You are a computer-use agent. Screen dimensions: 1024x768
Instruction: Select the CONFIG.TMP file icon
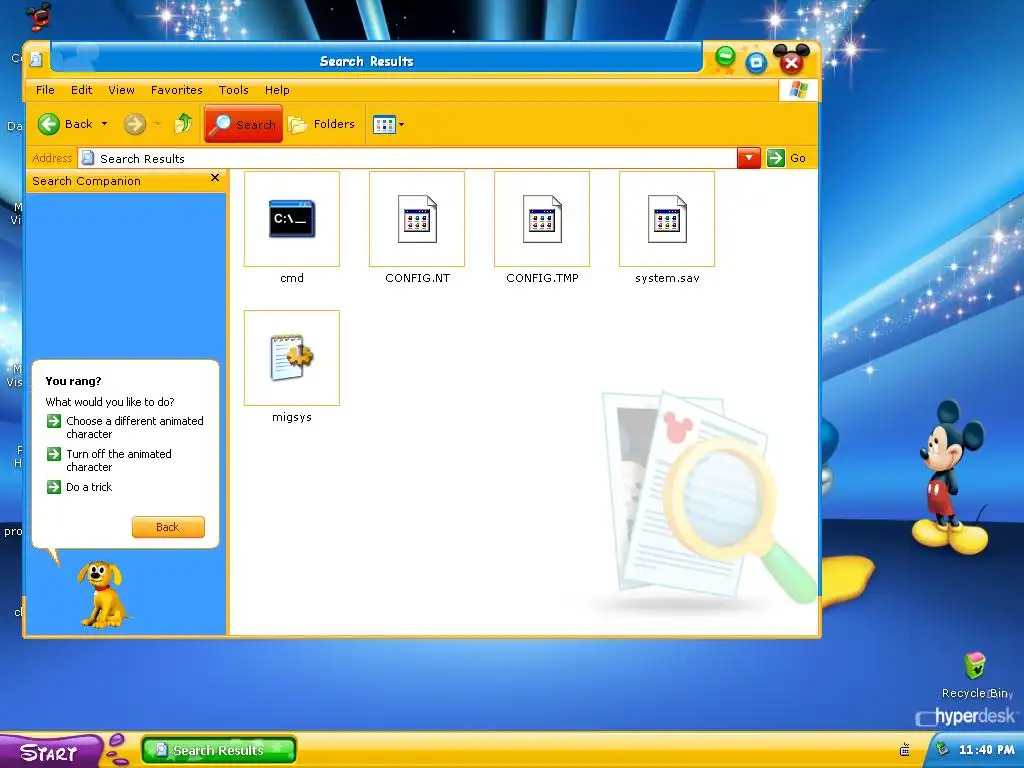(542, 219)
